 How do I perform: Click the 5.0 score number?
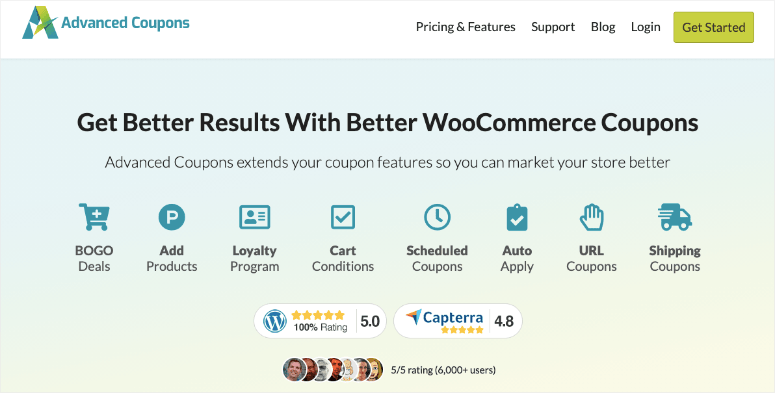click(370, 321)
